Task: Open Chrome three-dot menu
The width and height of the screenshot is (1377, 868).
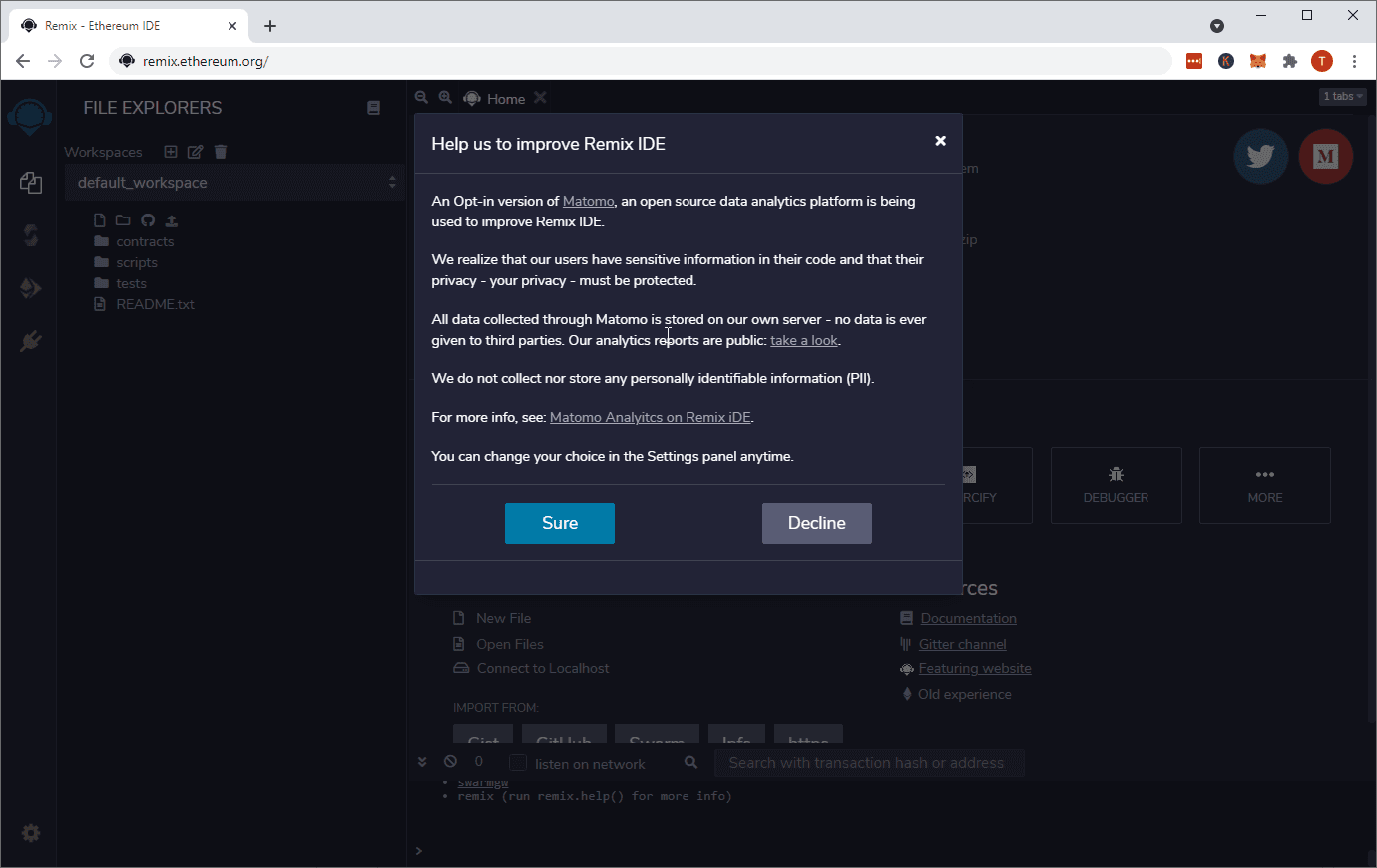Action: coord(1354,61)
